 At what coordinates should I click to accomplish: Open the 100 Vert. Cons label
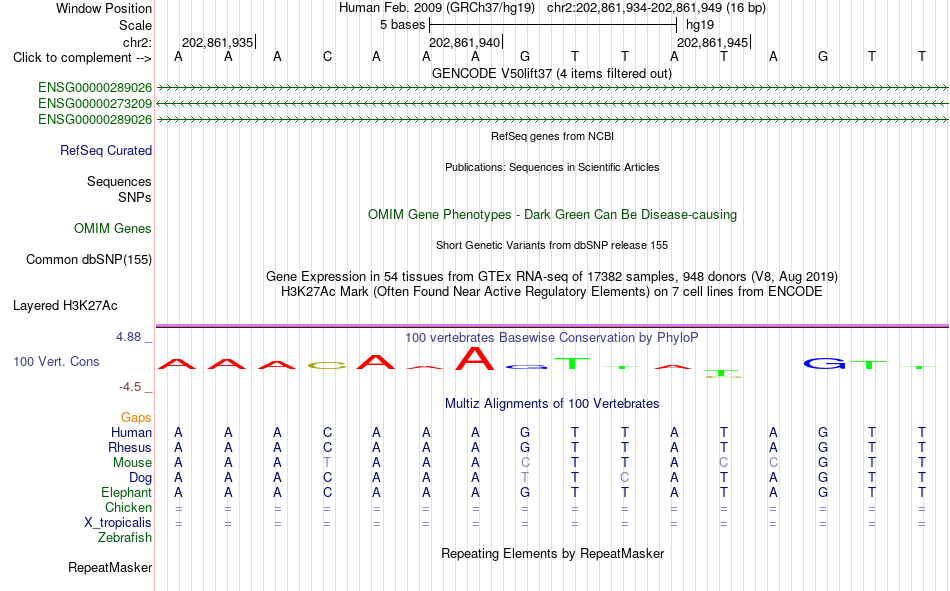(x=56, y=361)
